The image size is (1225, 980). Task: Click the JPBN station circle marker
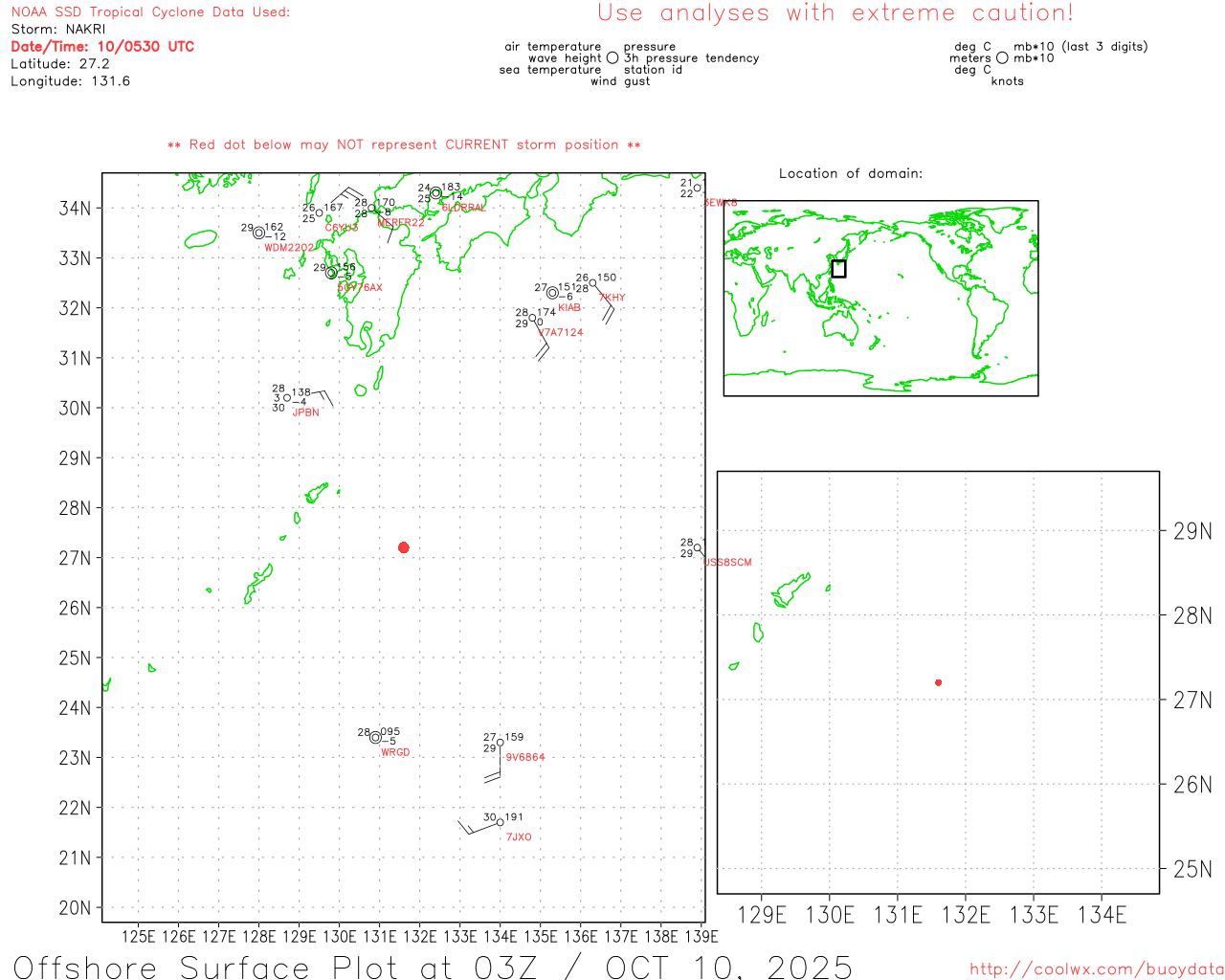coord(287,398)
